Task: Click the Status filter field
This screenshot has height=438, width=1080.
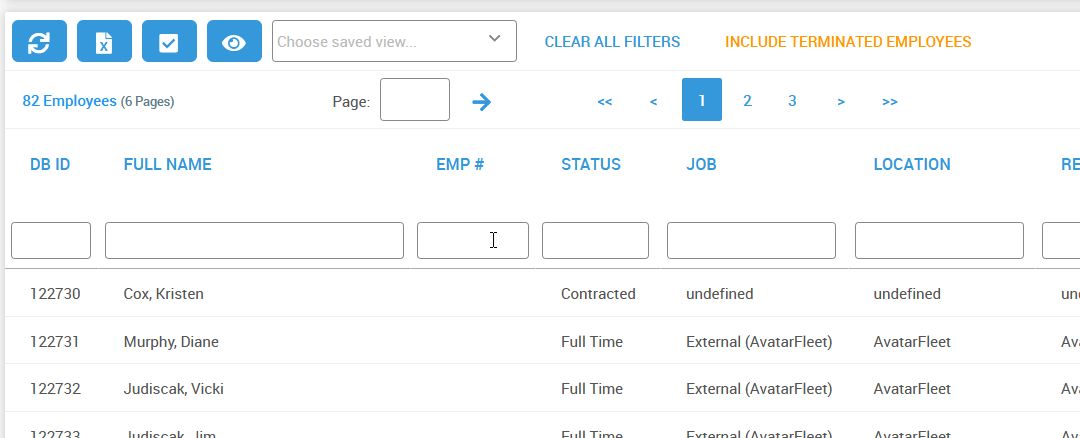Action: [595, 240]
